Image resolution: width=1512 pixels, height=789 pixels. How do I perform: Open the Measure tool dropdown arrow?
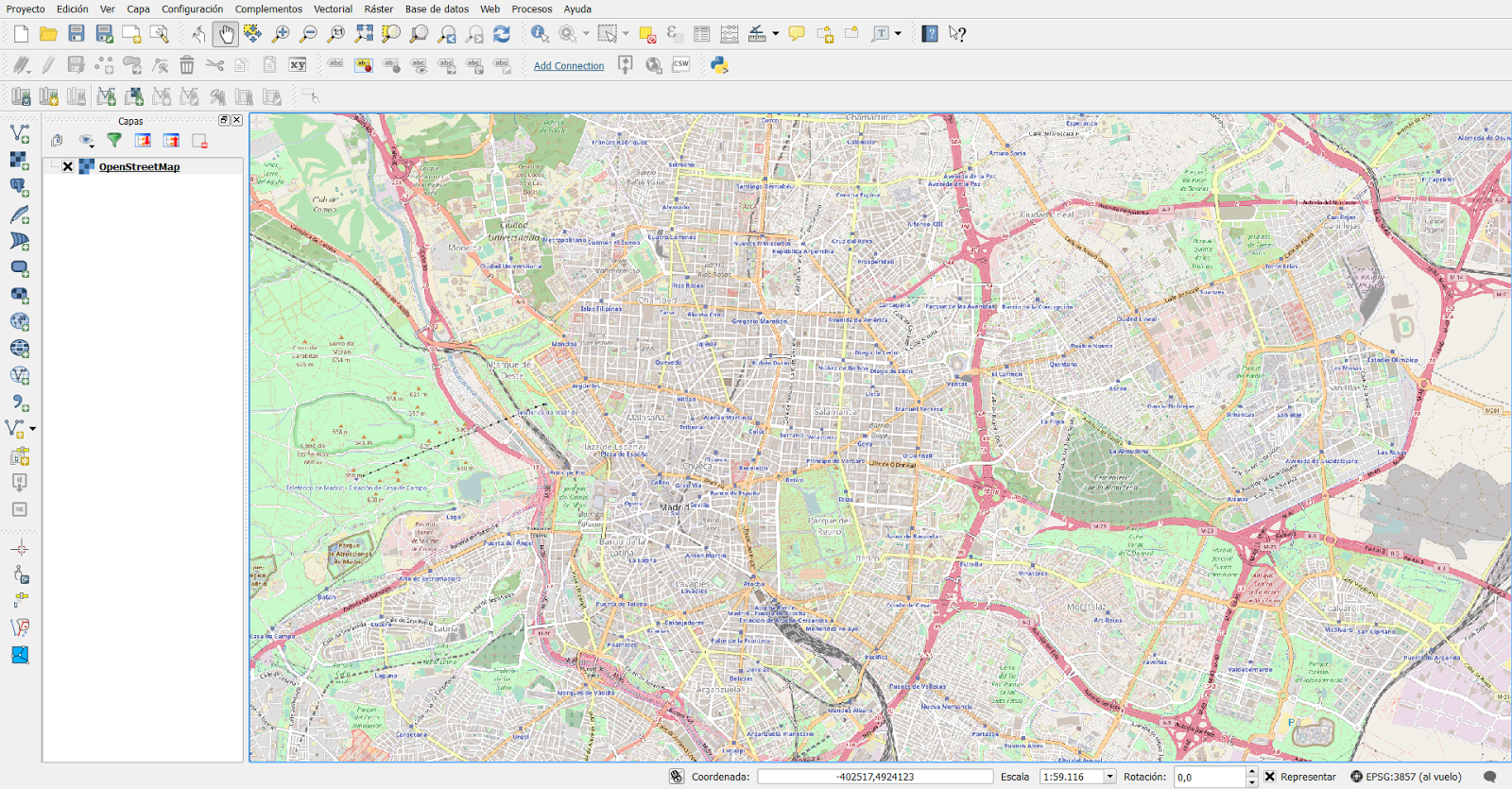(776, 34)
